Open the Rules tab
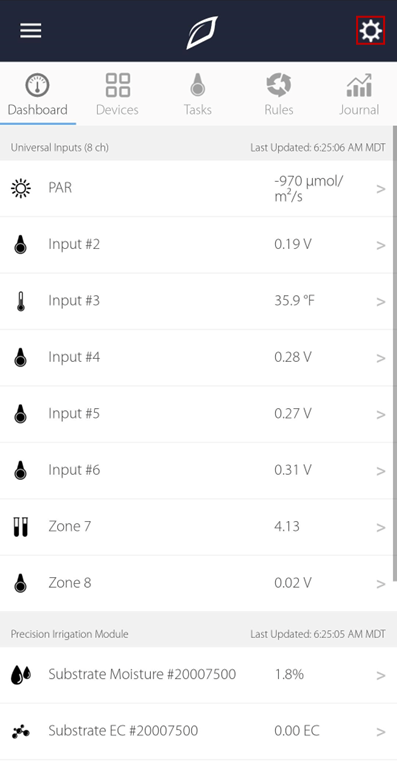Screen dimensions: 399x774 (279, 94)
